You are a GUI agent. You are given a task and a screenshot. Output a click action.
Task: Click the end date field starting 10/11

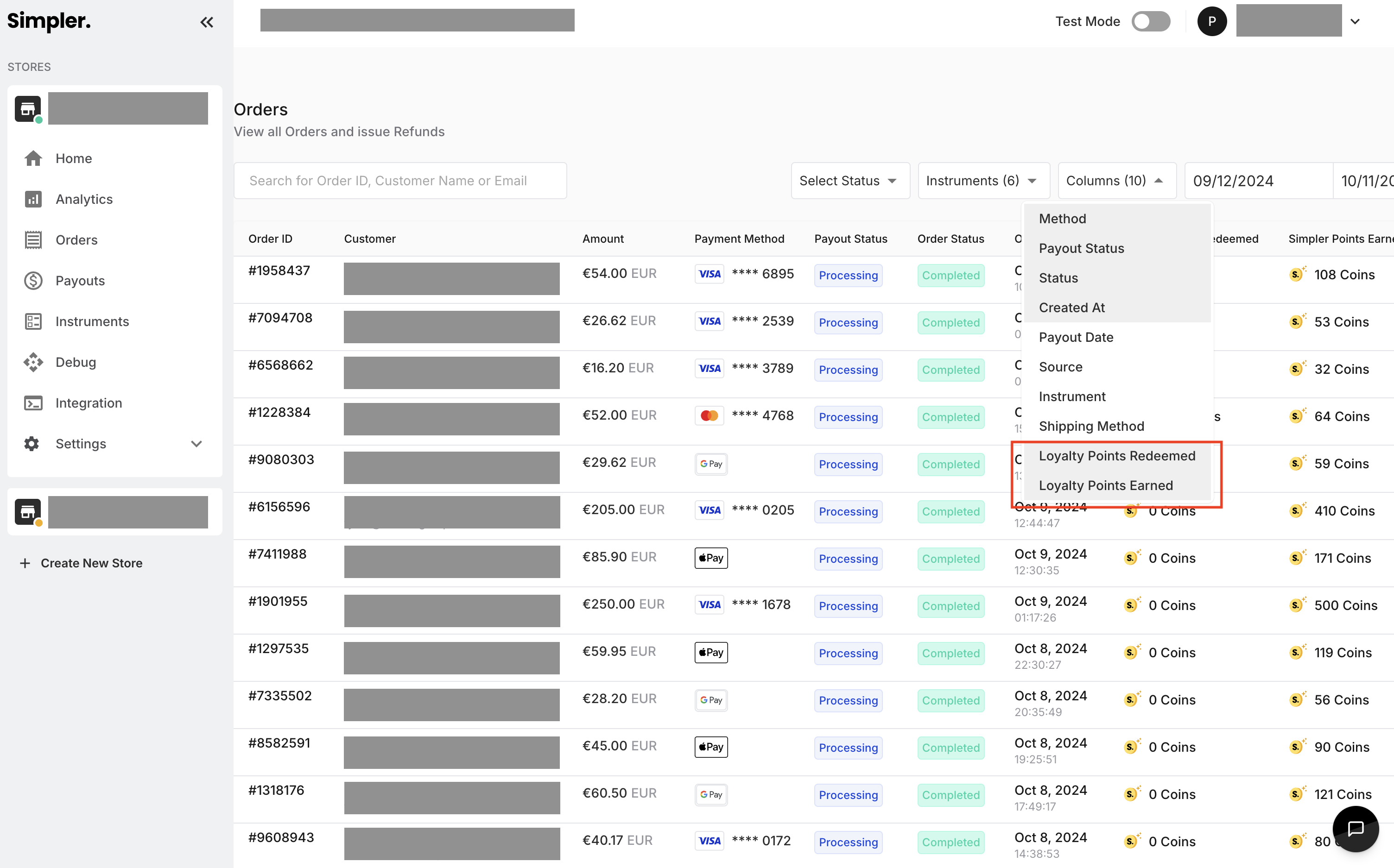point(1363,181)
